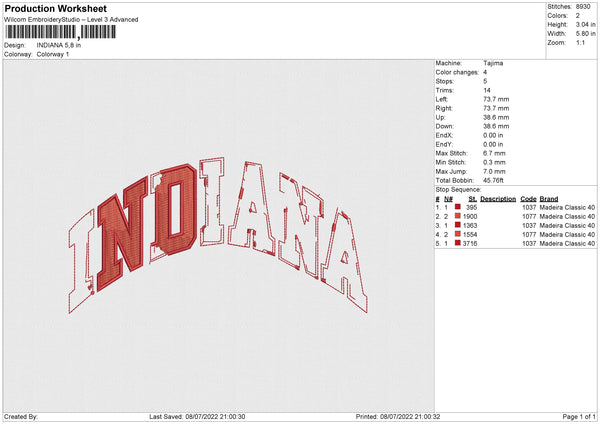Click the zoom value '1:1'

tap(580, 42)
